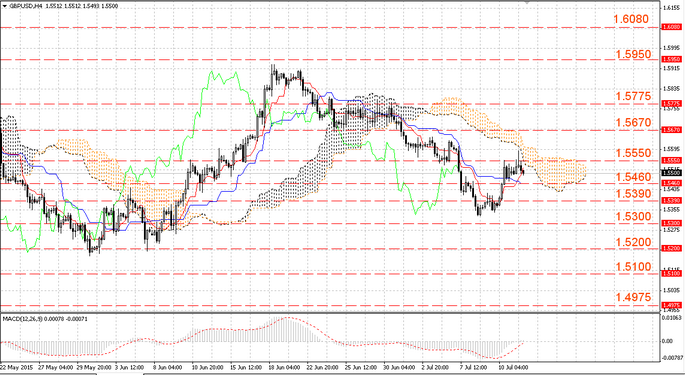
Task: Click the 8 Jun 04:00 time label
Action: point(169,368)
